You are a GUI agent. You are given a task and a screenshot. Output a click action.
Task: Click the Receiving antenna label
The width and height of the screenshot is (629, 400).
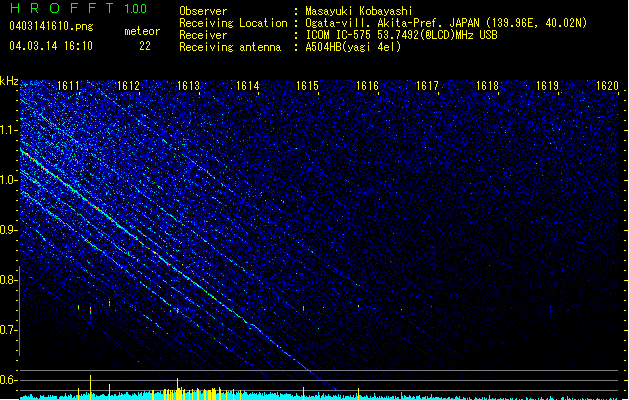(x=230, y=47)
